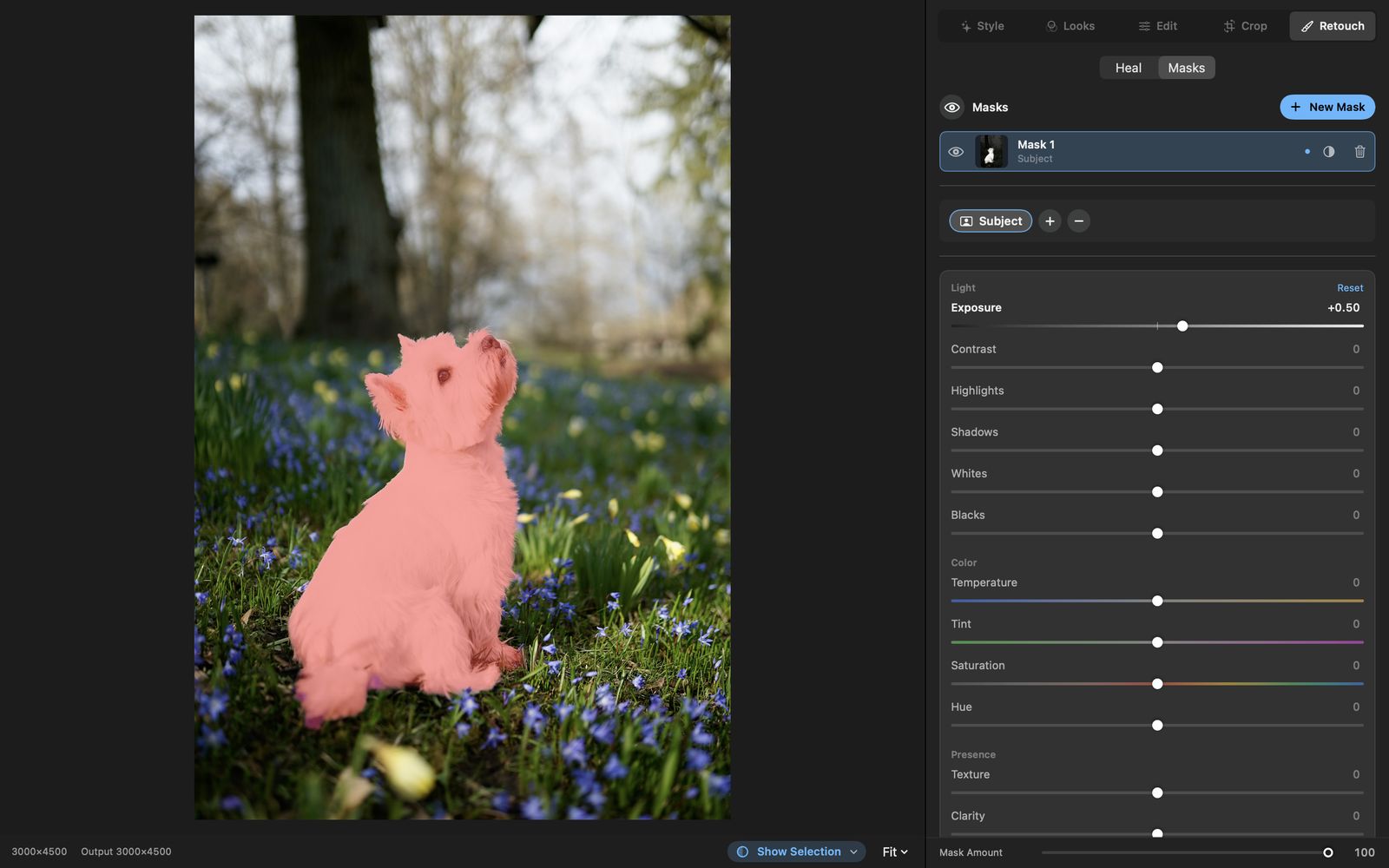Viewport: 1389px width, 868px height.
Task: Click the Exposure slider handle
Action: 1182,326
